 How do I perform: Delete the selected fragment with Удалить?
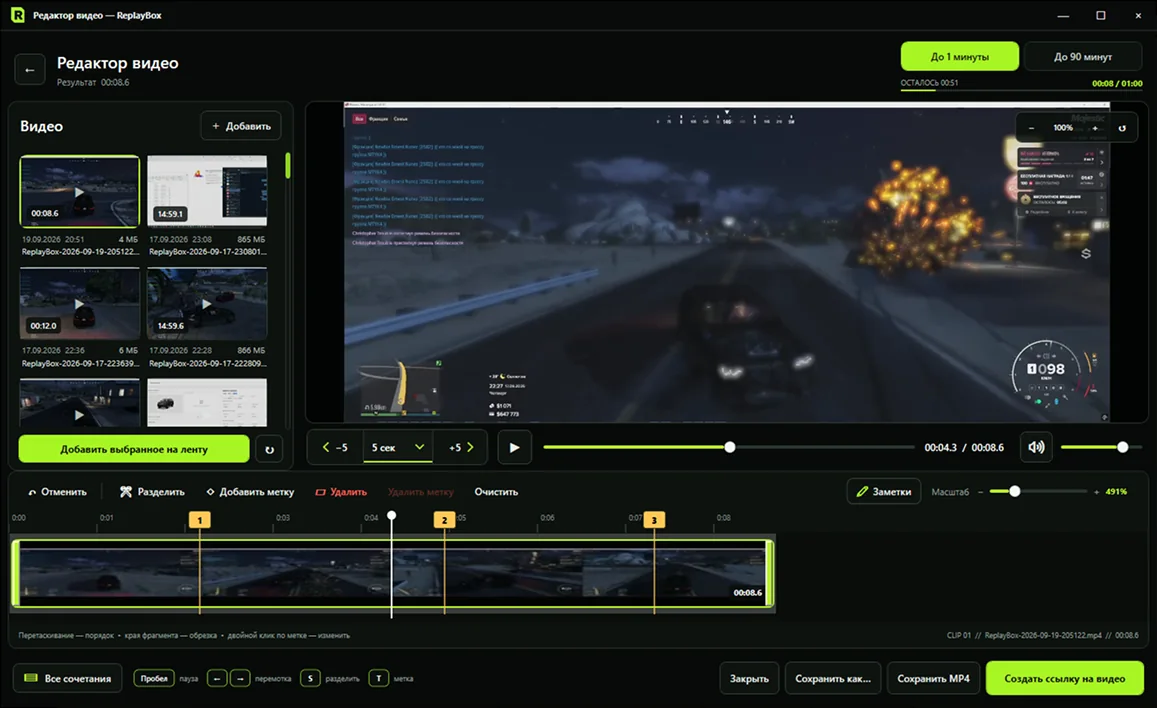(341, 492)
